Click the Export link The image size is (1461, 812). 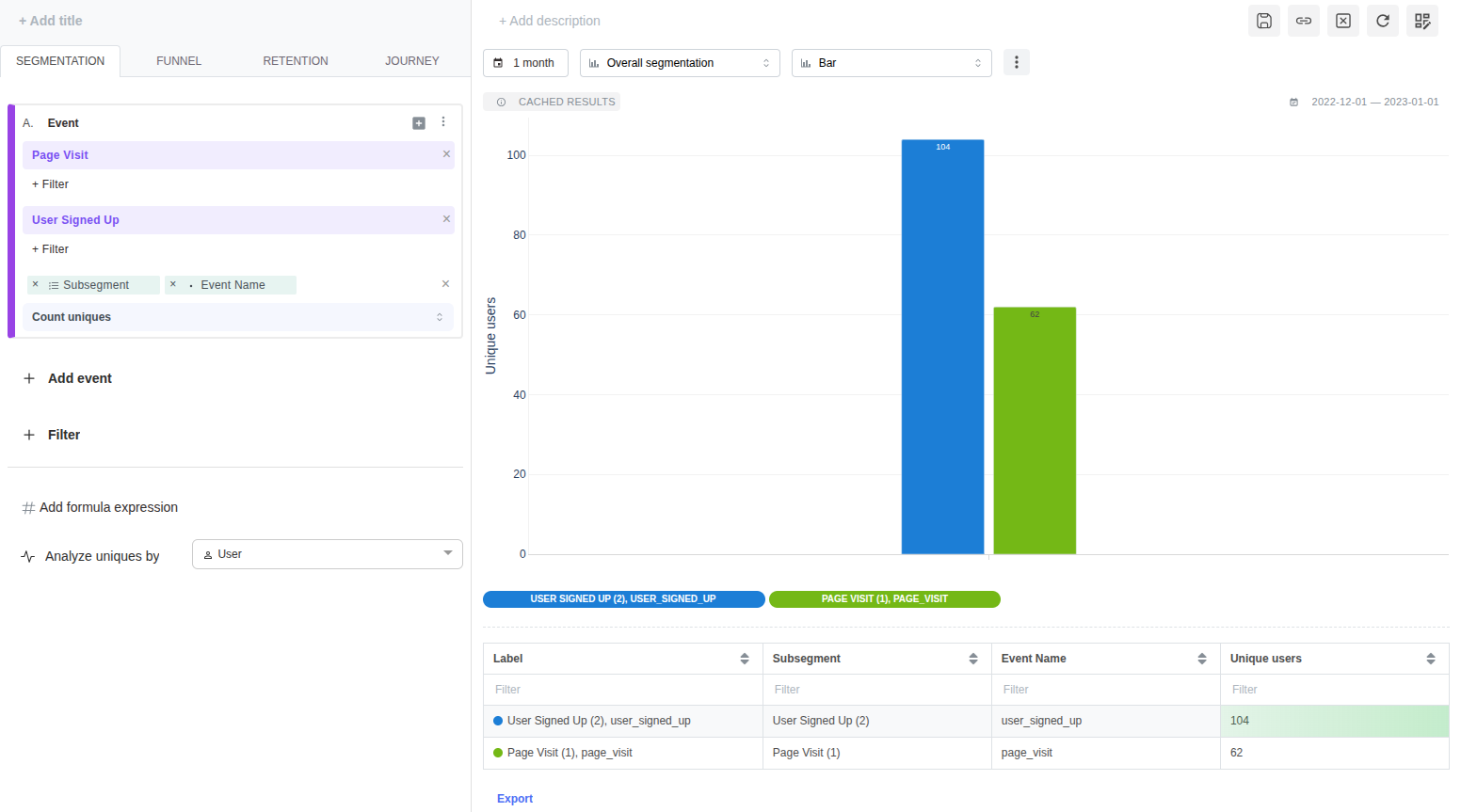[x=515, y=799]
